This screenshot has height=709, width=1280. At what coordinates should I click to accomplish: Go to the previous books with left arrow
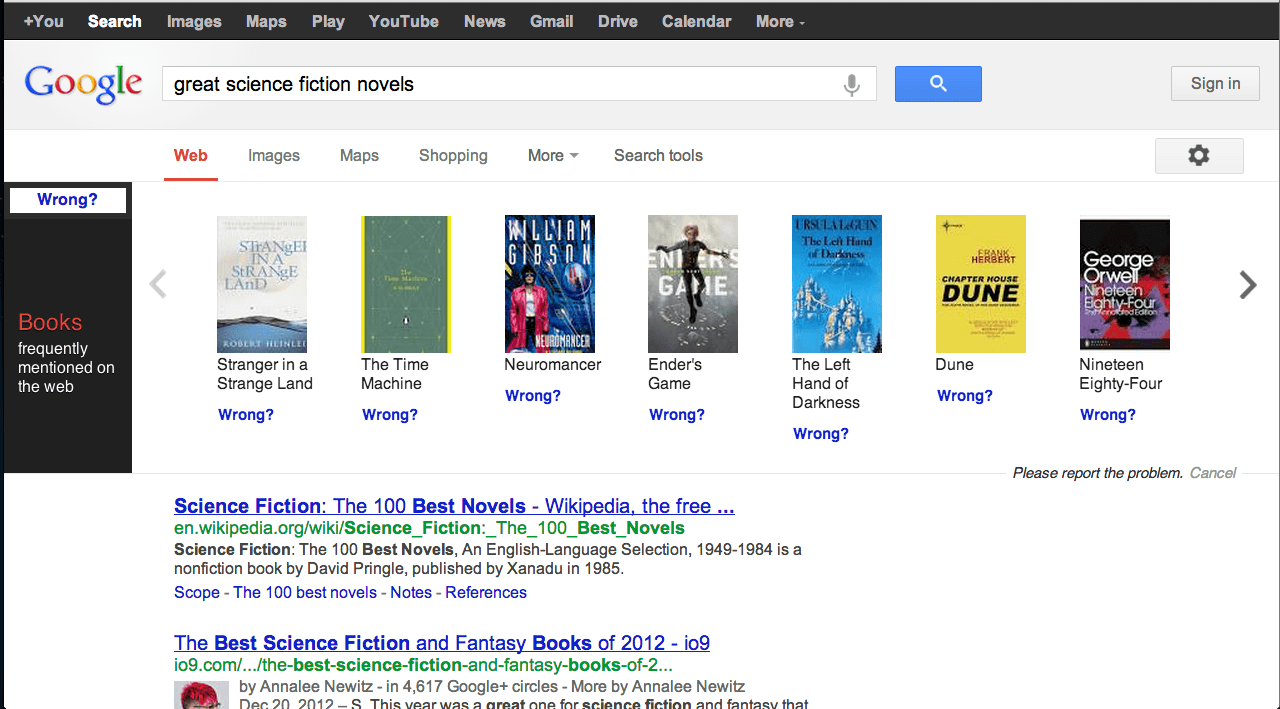tap(157, 285)
